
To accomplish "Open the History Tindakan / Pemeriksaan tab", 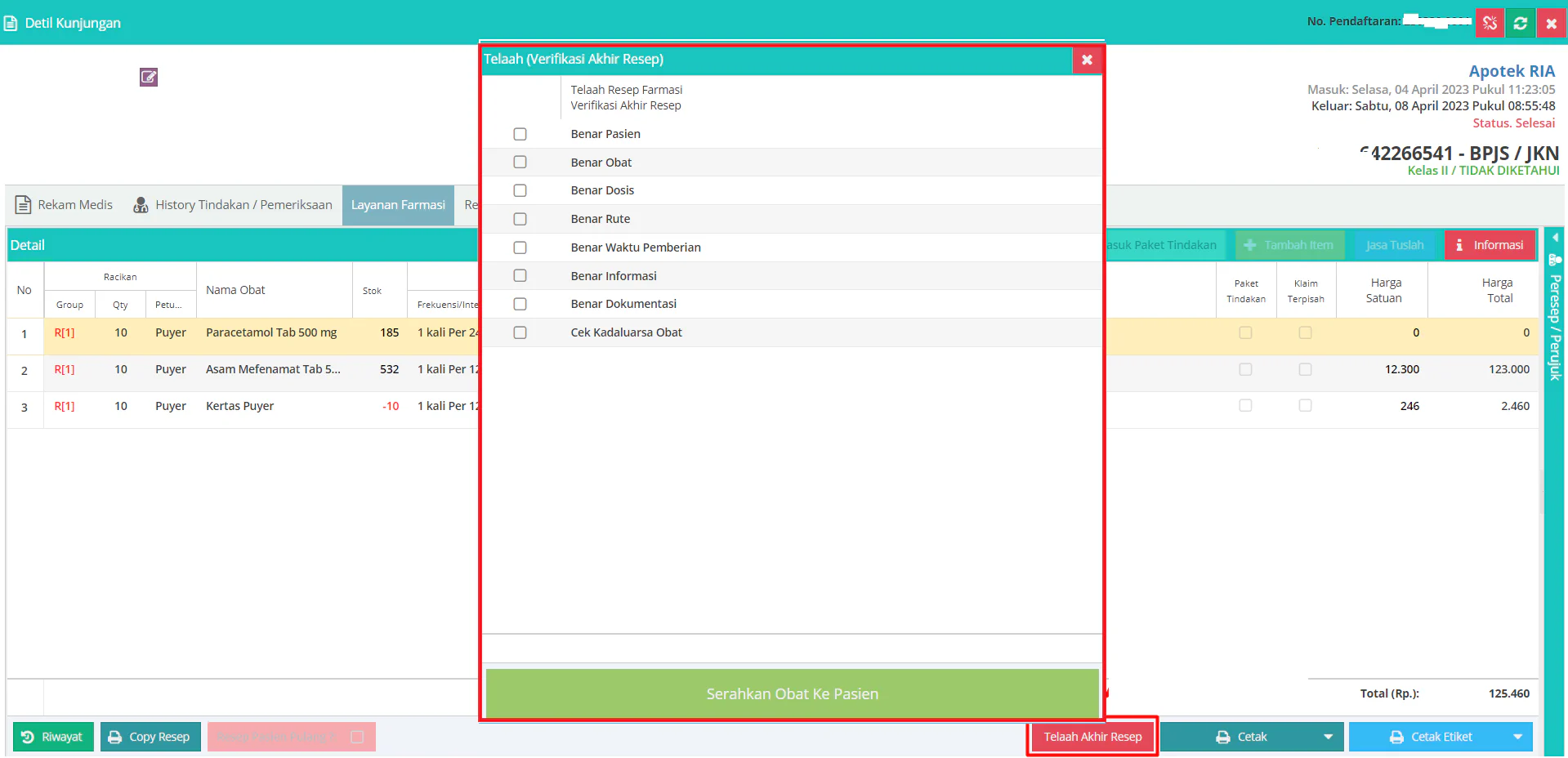I will pos(233,205).
